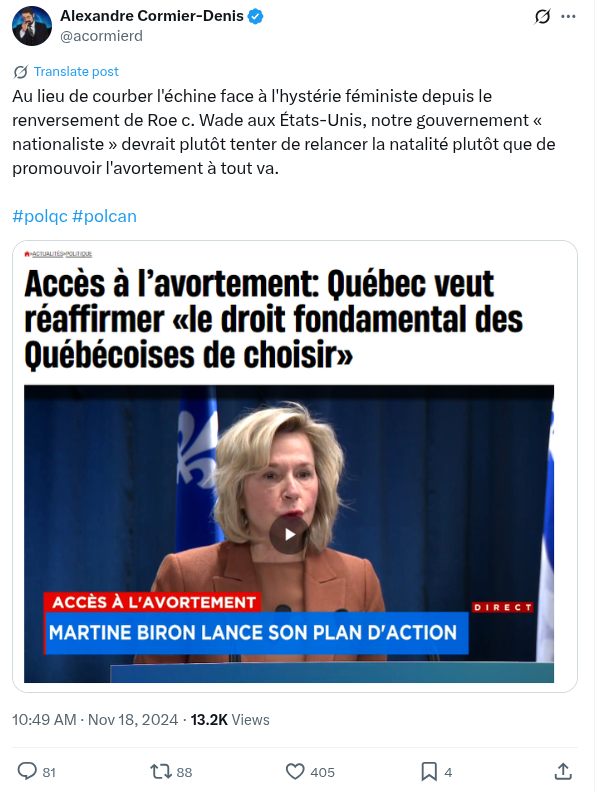Viewport: 596px width, 791px height.
Task: Open the #polqc hashtag
Action: [x=40, y=216]
